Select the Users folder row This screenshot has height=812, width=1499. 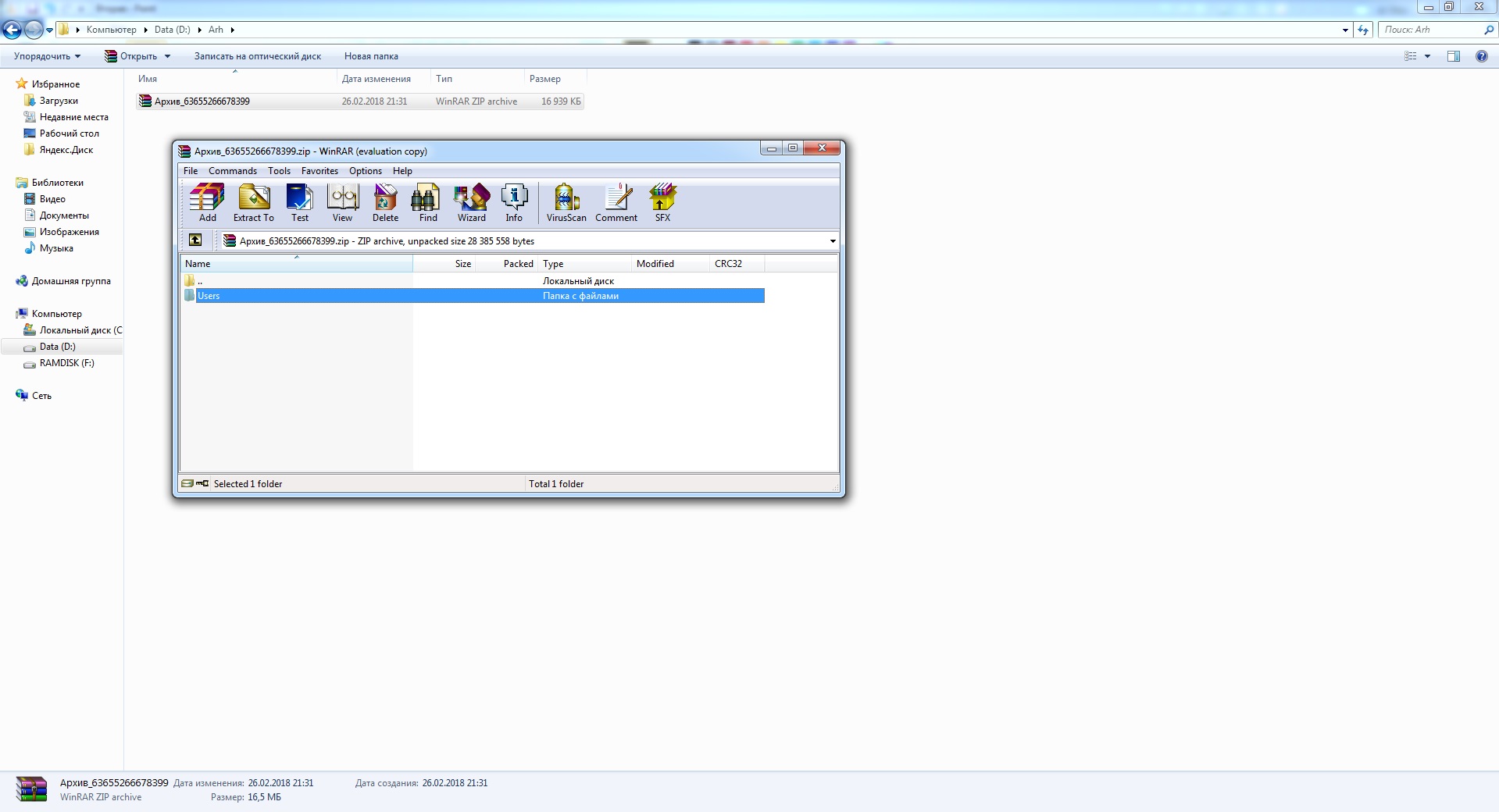(473, 296)
